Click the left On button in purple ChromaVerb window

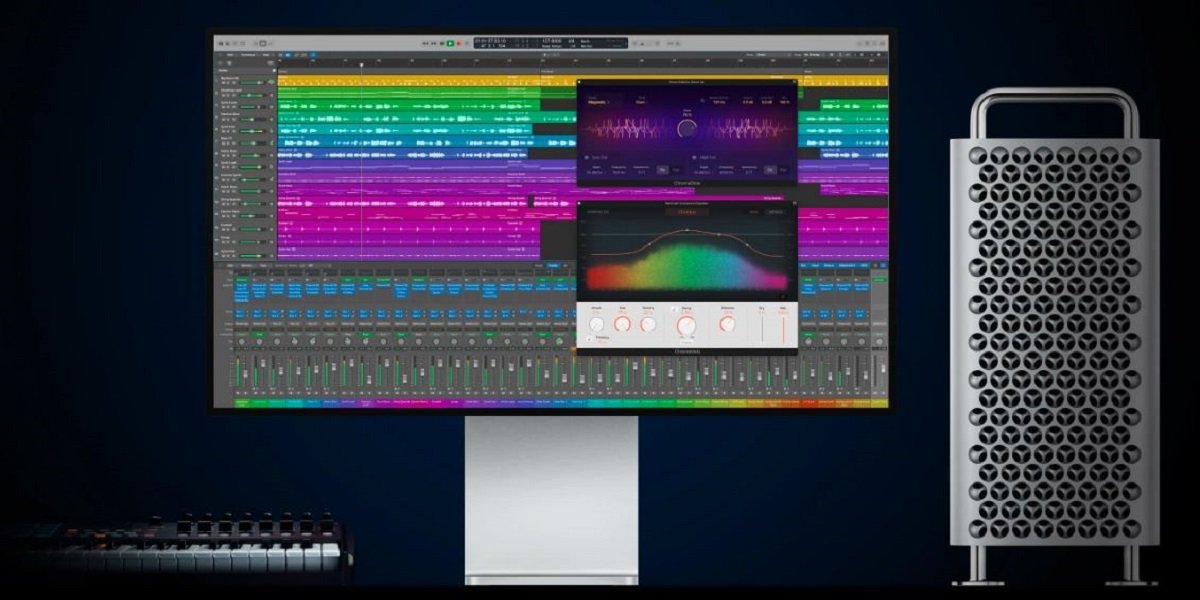point(662,170)
